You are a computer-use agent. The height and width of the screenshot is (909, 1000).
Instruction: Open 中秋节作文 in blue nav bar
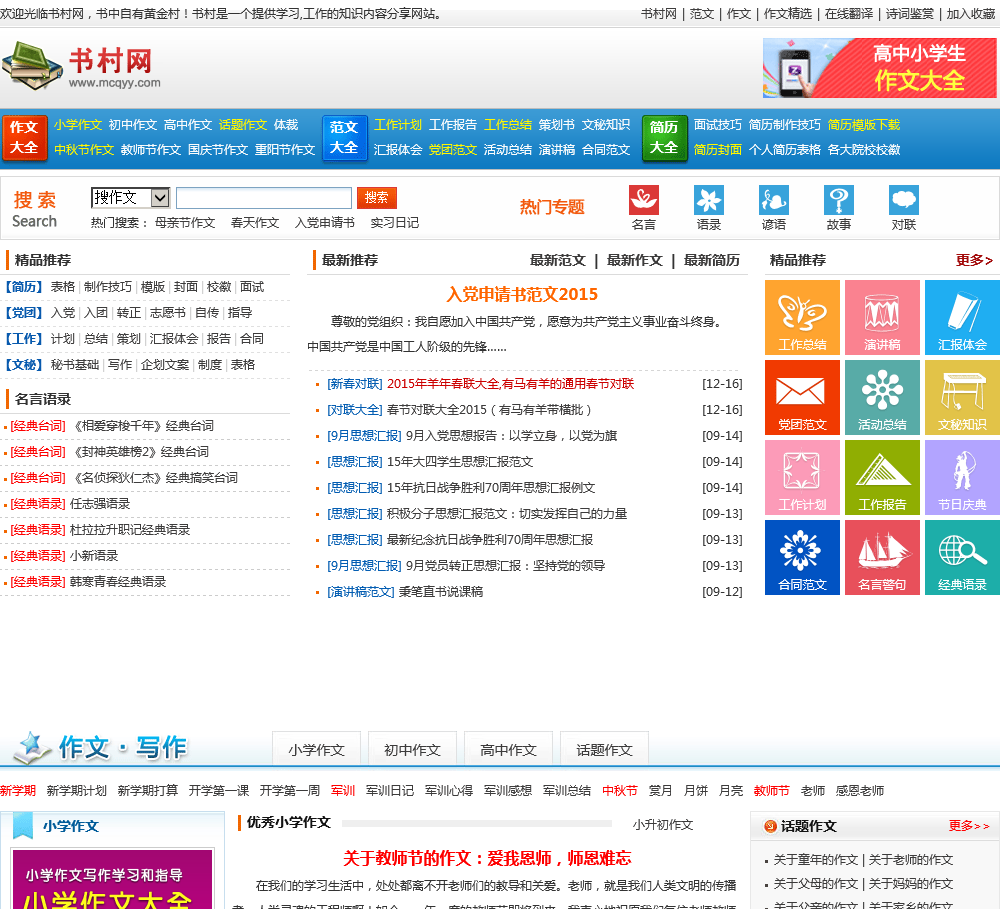point(84,149)
